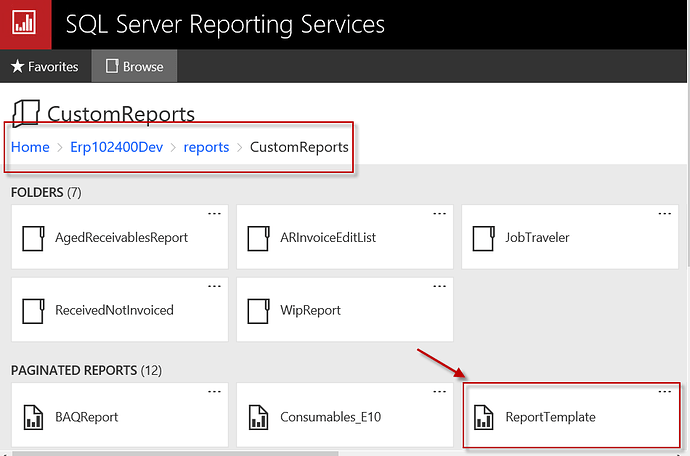Go to Home in the breadcrumb
Image resolution: width=690 pixels, height=456 pixels.
click(30, 147)
